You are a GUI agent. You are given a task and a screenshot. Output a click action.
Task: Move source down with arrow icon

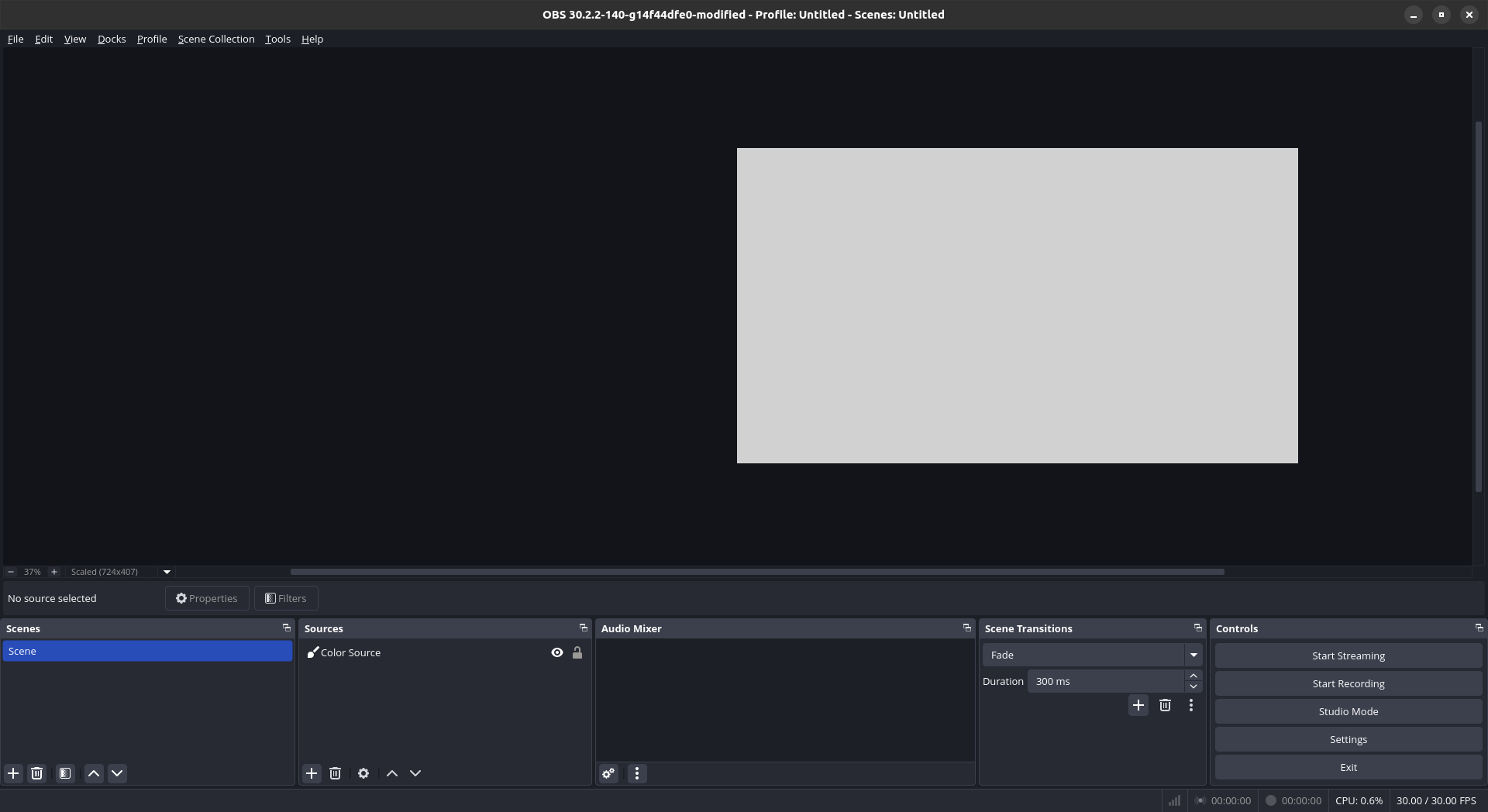click(x=415, y=773)
